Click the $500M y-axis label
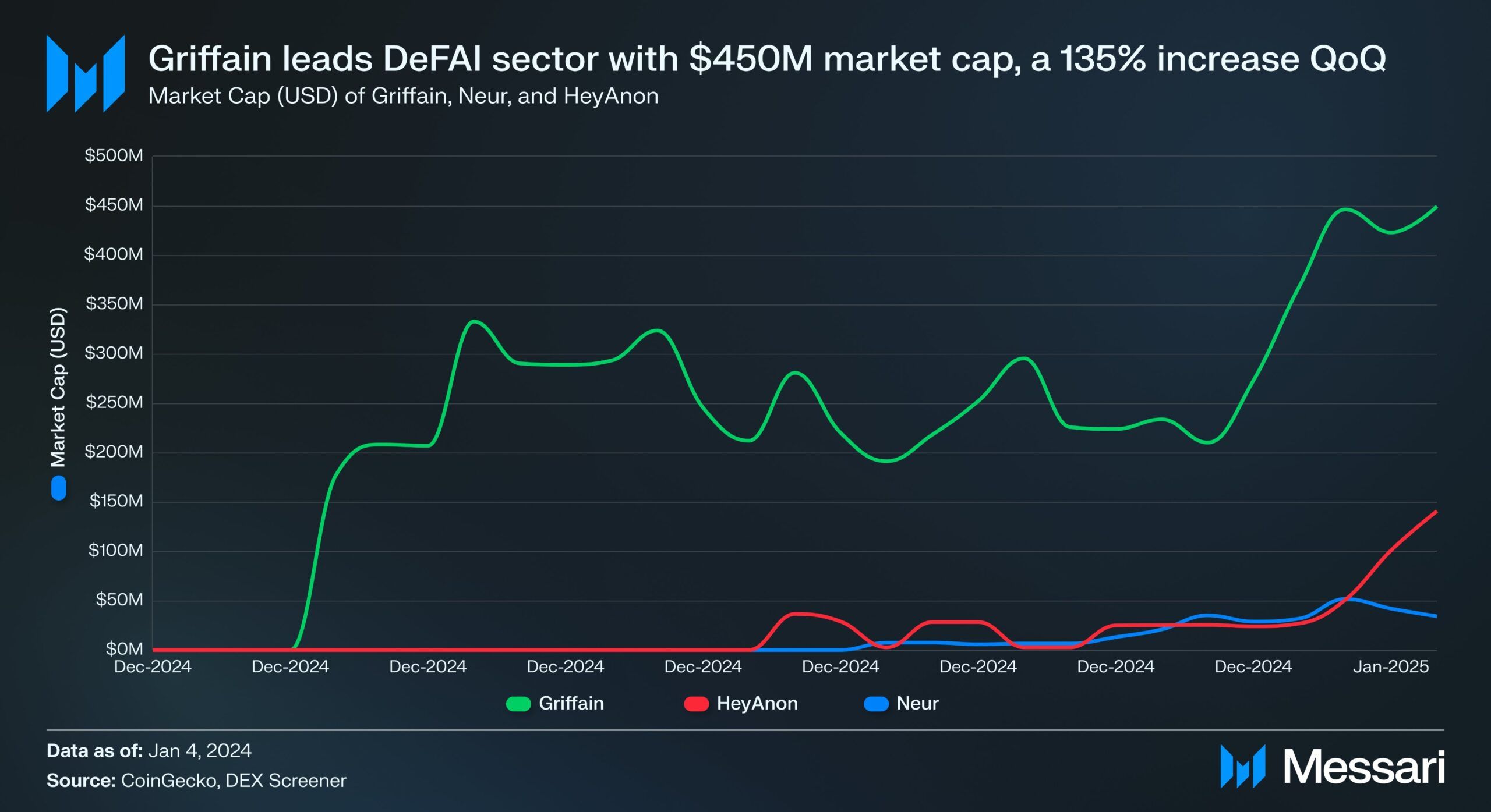This screenshot has height=812, width=1491. (x=114, y=155)
